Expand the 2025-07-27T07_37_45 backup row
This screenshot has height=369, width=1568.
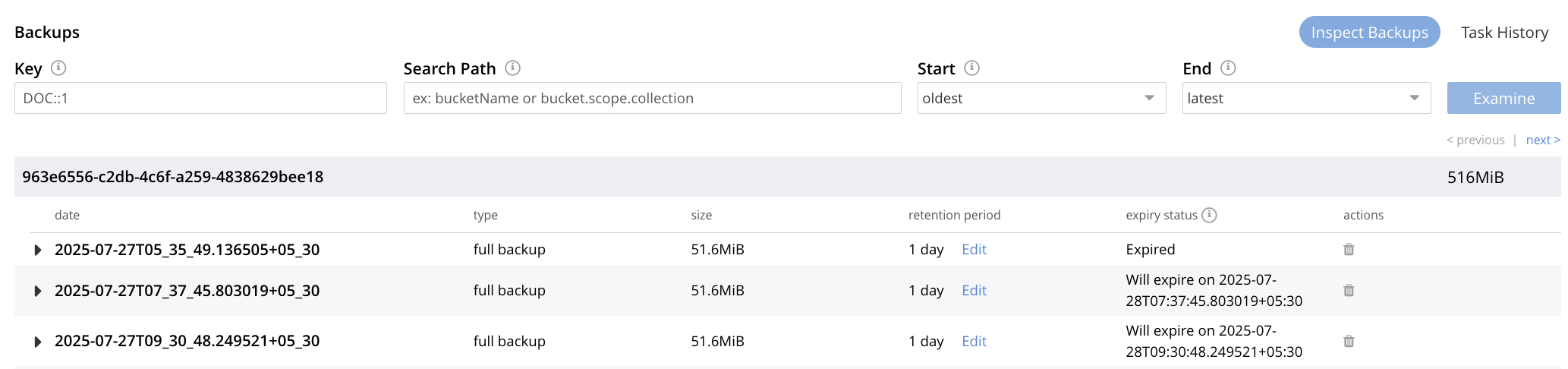(x=38, y=291)
